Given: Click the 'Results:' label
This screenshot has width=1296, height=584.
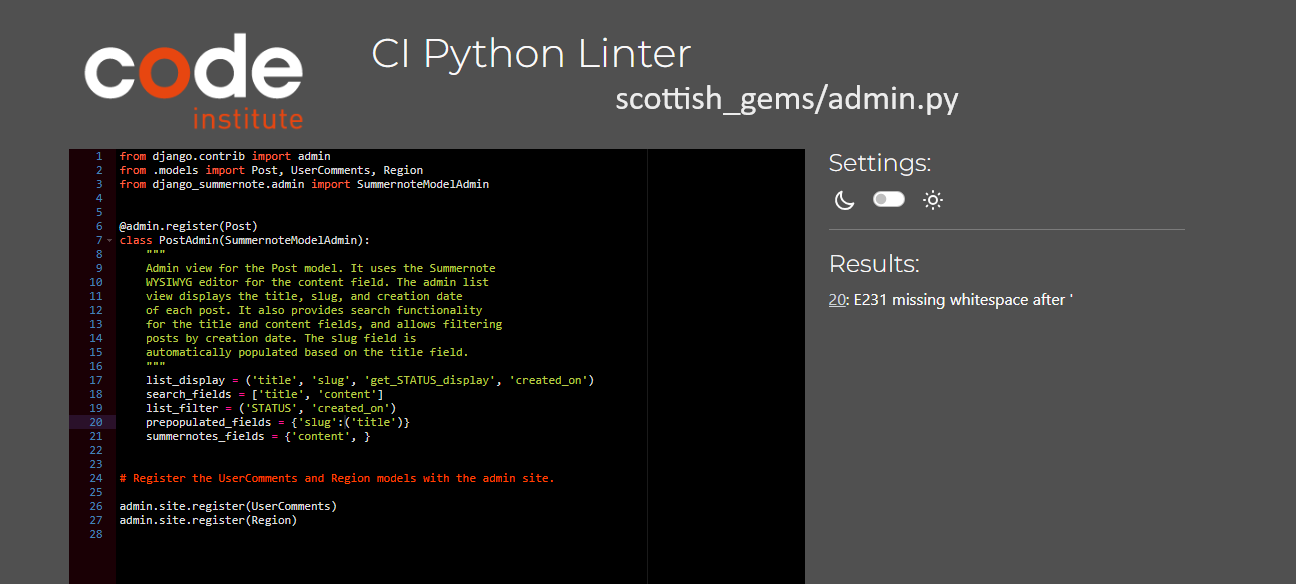Looking at the screenshot, I should point(874,264).
